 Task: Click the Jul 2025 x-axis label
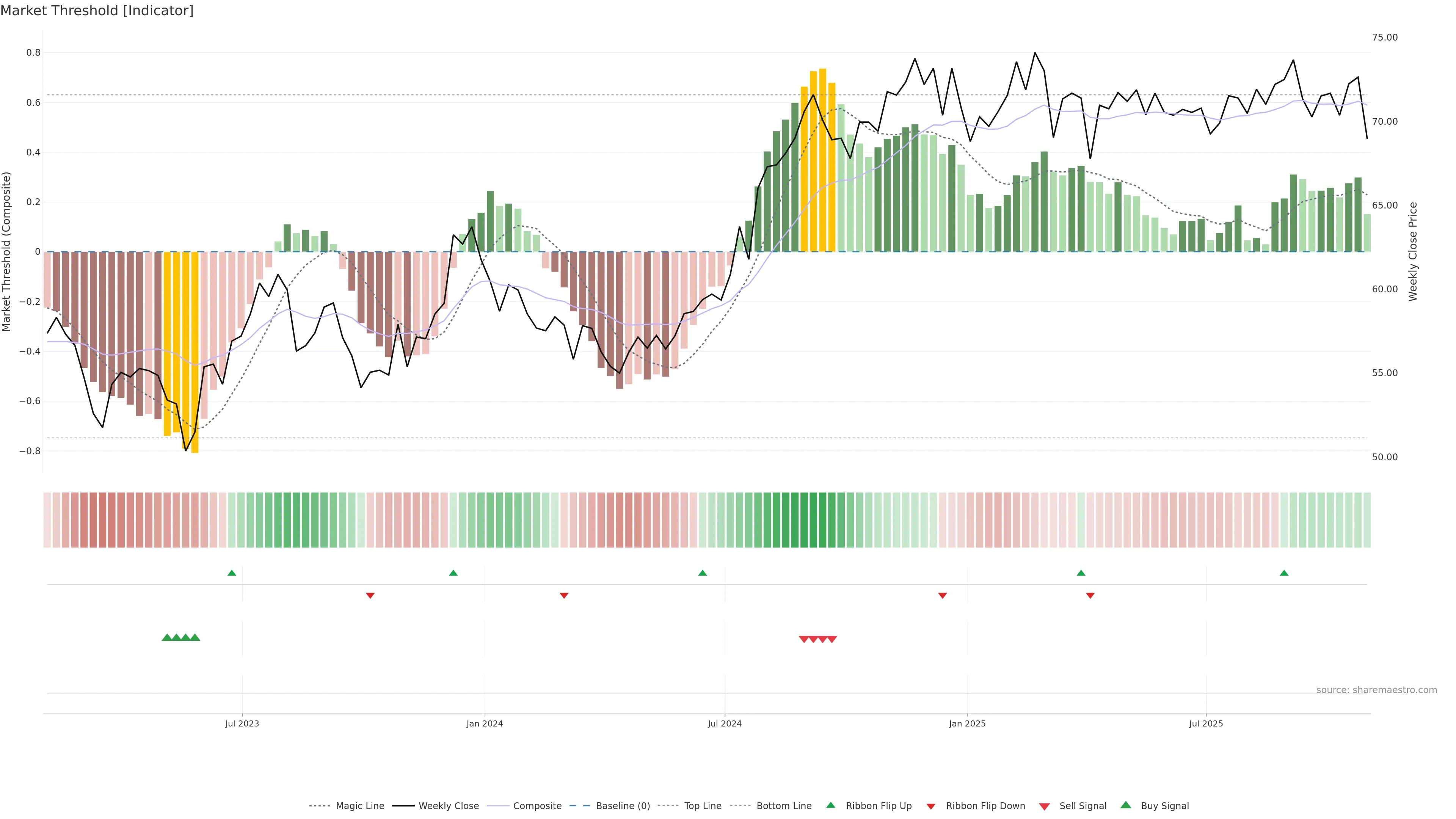pyautogui.click(x=1206, y=723)
